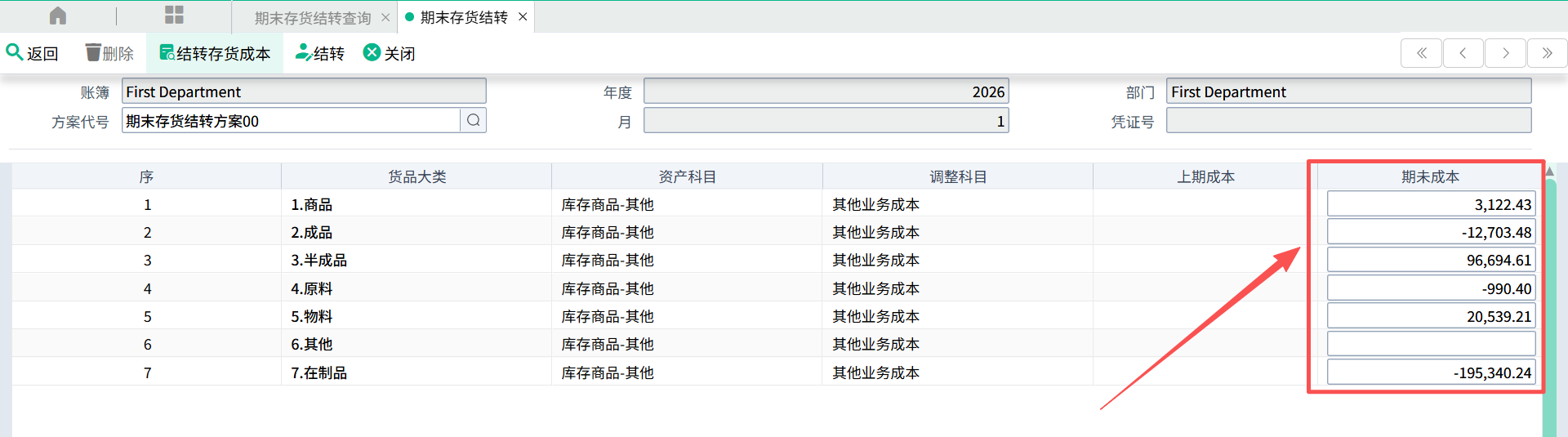The image size is (1568, 437).
Task: Go to next record arrow
Action: click(1505, 54)
